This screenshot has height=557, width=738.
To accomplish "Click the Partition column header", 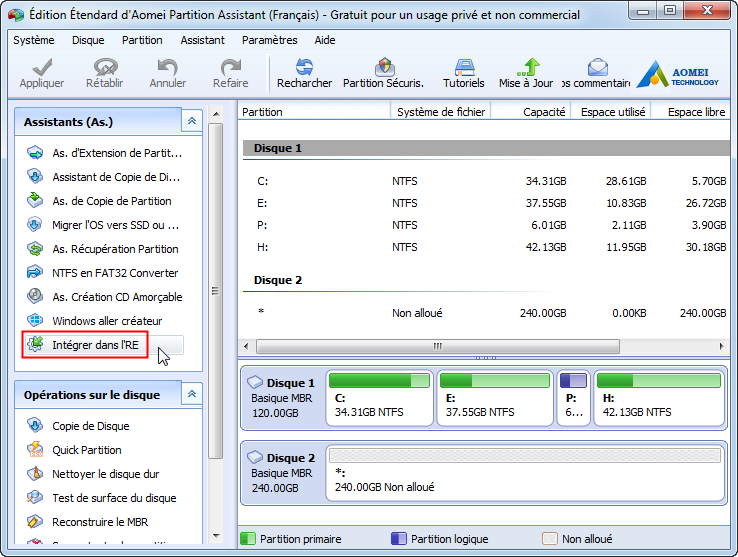I will click(314, 112).
